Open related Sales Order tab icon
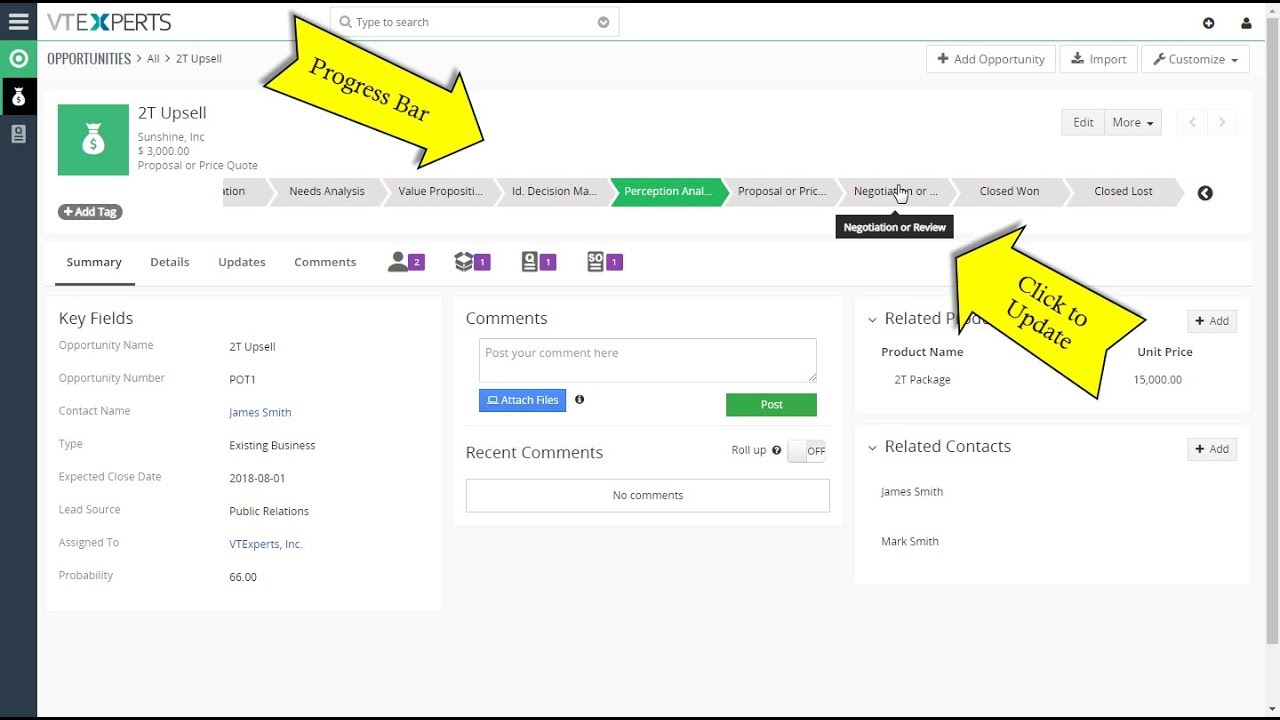This screenshot has height=720, width=1280. point(605,262)
